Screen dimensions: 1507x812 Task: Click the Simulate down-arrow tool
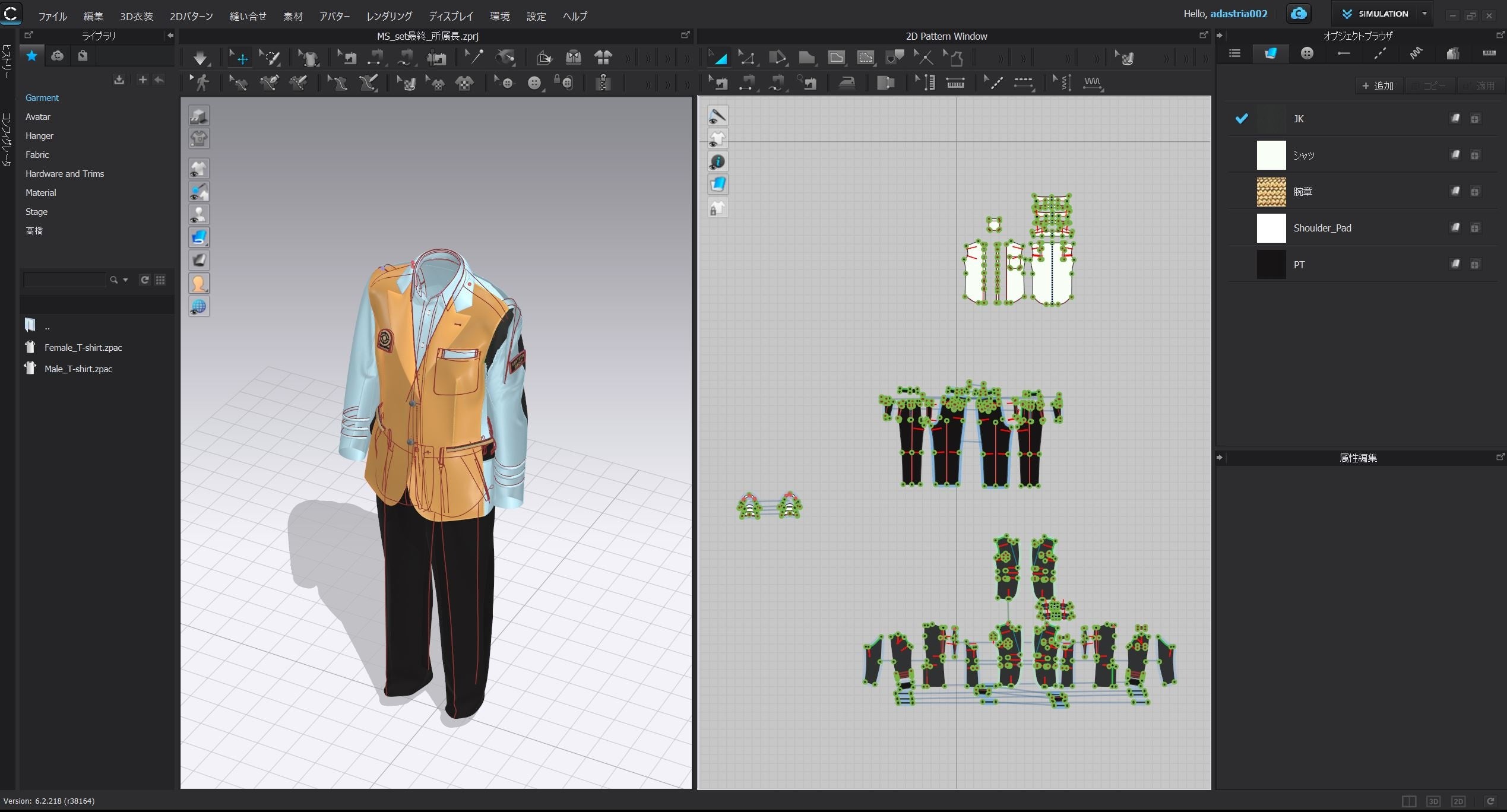click(x=200, y=58)
